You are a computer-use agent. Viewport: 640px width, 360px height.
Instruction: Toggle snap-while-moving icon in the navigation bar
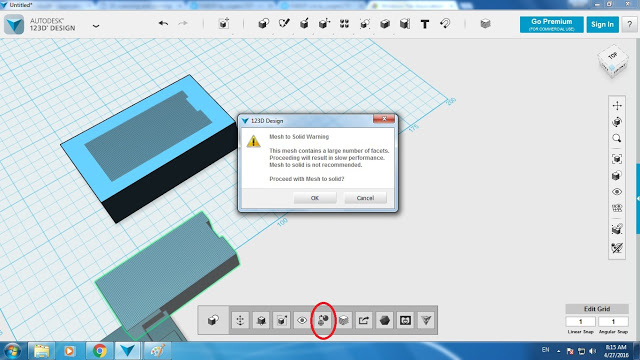coord(617,229)
